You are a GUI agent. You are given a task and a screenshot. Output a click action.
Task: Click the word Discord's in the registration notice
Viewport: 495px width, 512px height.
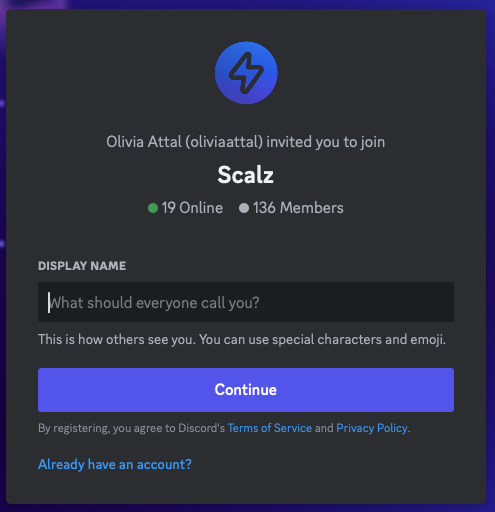click(x=202, y=428)
